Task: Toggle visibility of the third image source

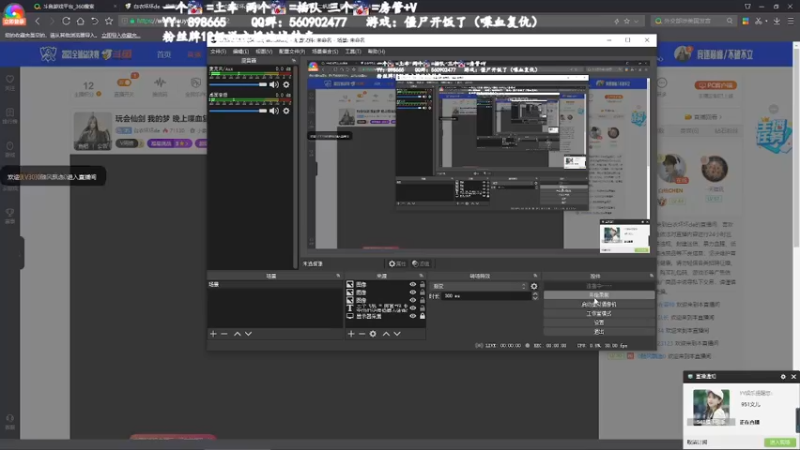Action: [413, 300]
